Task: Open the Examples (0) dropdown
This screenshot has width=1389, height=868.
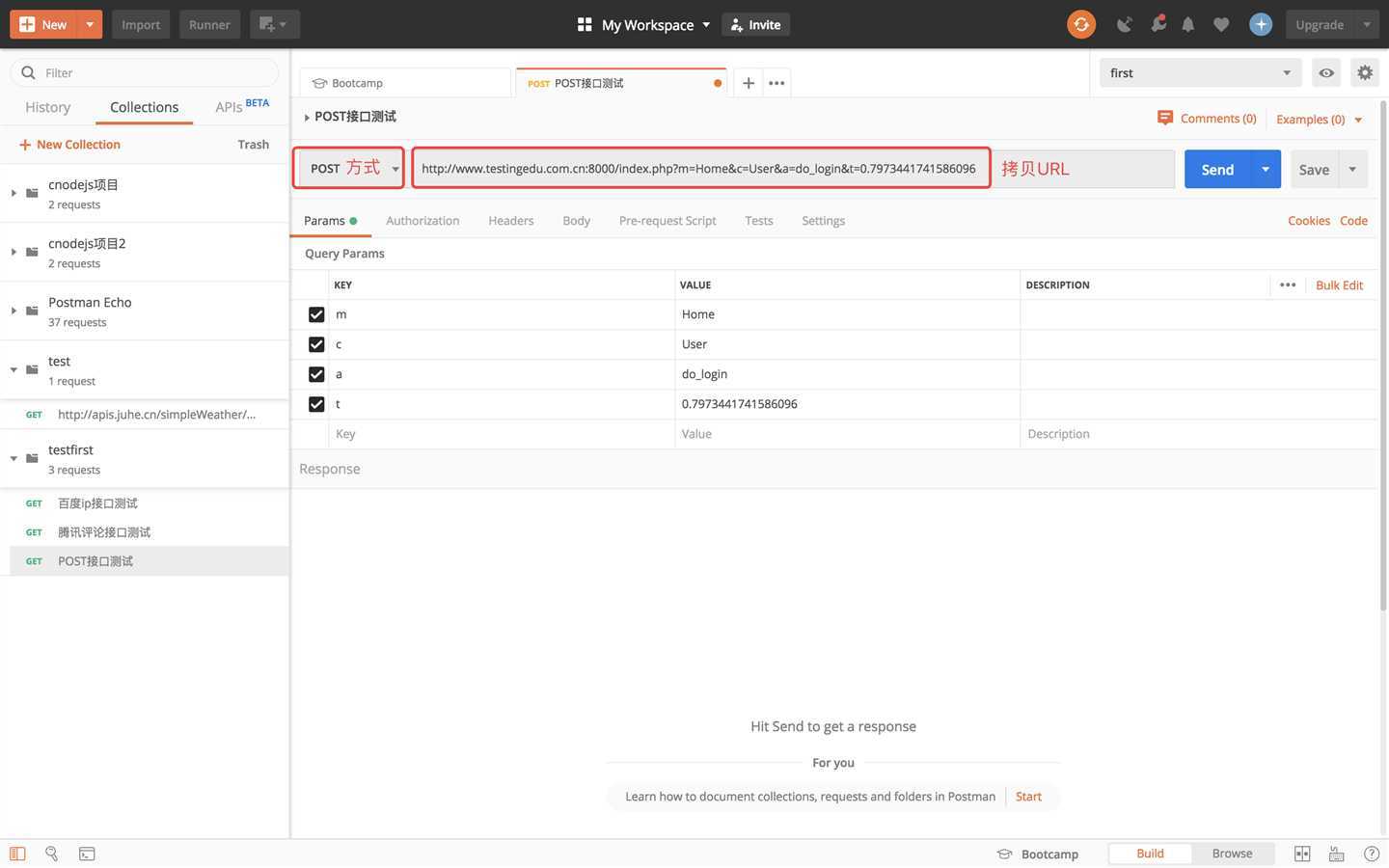Action: coord(1319,120)
